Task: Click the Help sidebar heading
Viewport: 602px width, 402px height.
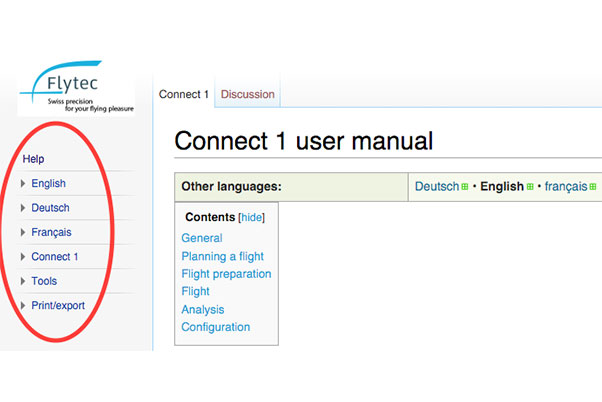Action: click(x=33, y=159)
